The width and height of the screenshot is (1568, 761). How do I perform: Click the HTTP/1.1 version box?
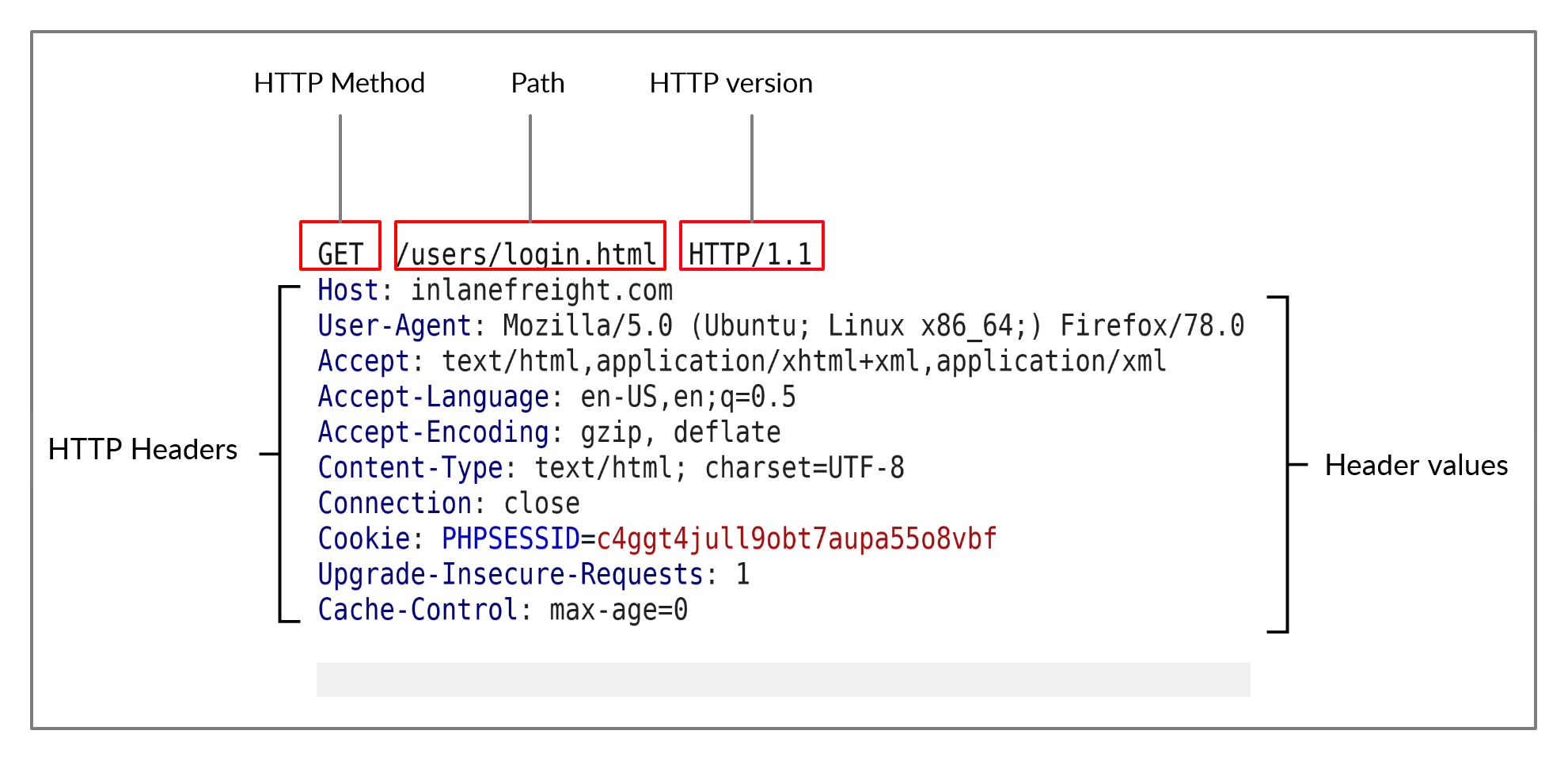click(x=751, y=246)
